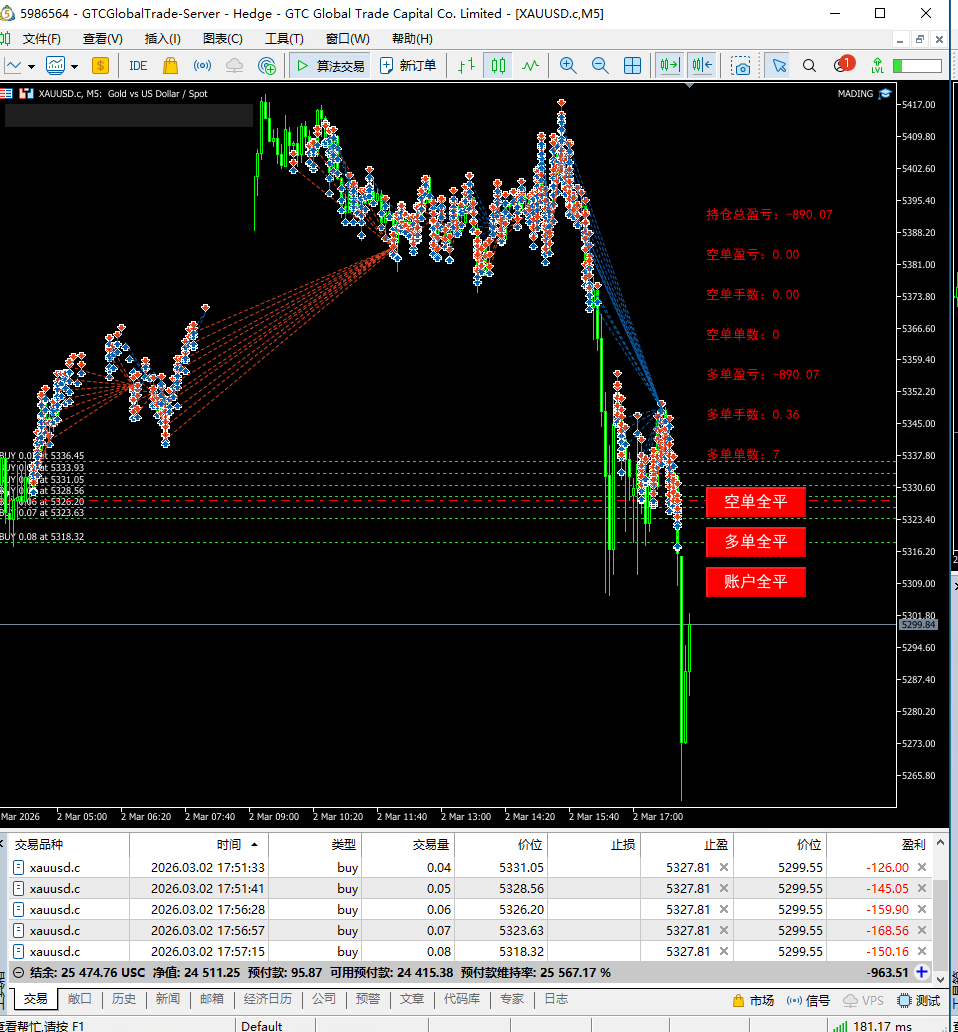The width and height of the screenshot is (958, 1032).
Task: Click the chart shift triangle marker at chart top
Action: coord(689,85)
